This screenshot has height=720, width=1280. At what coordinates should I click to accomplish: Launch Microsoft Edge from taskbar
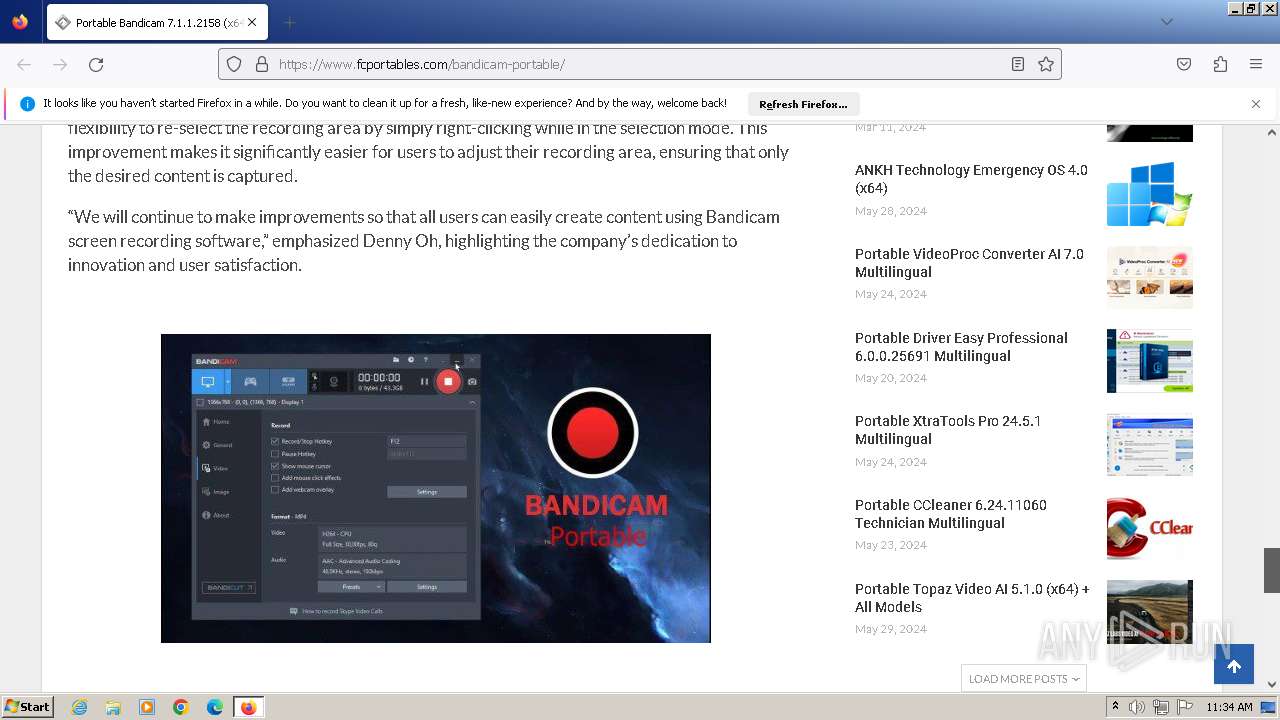(x=215, y=707)
